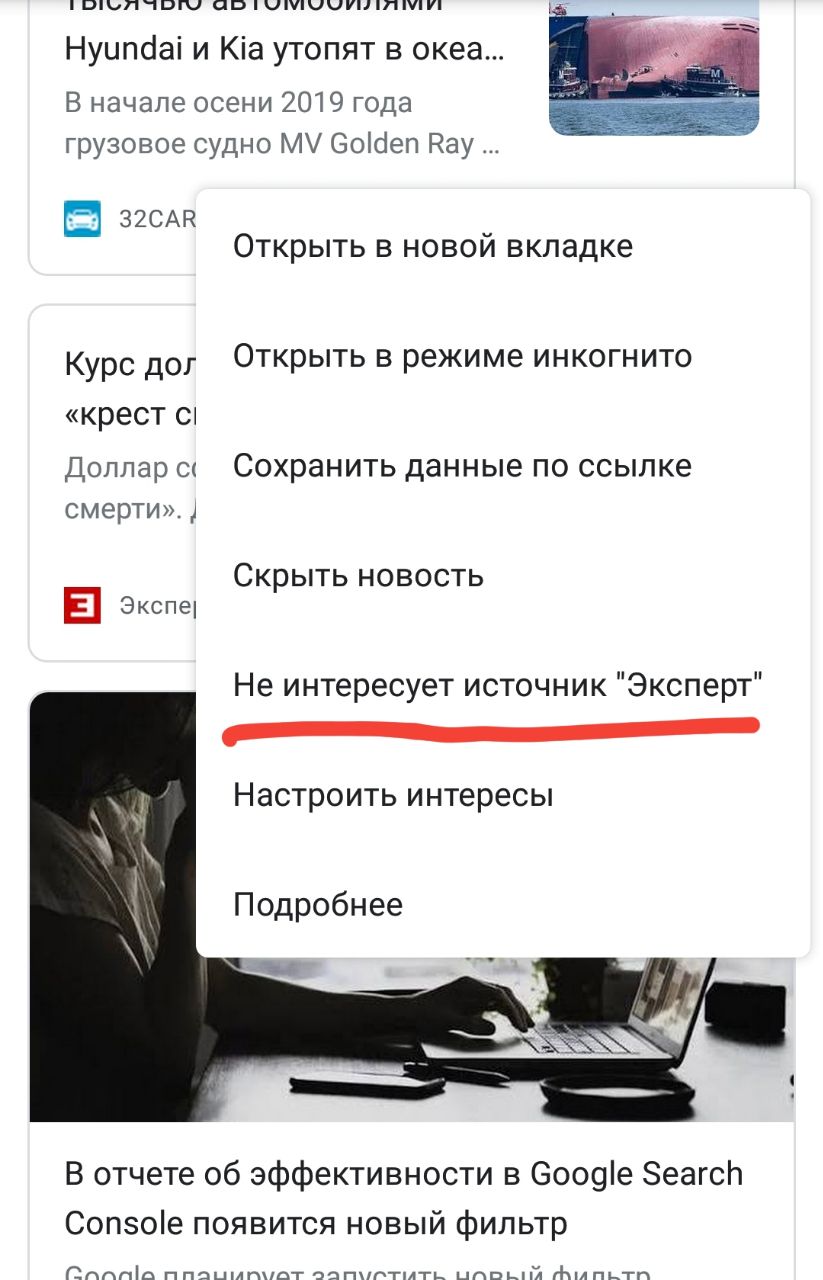
Task: Open the Курс доллара article headline
Action: (x=130, y=390)
